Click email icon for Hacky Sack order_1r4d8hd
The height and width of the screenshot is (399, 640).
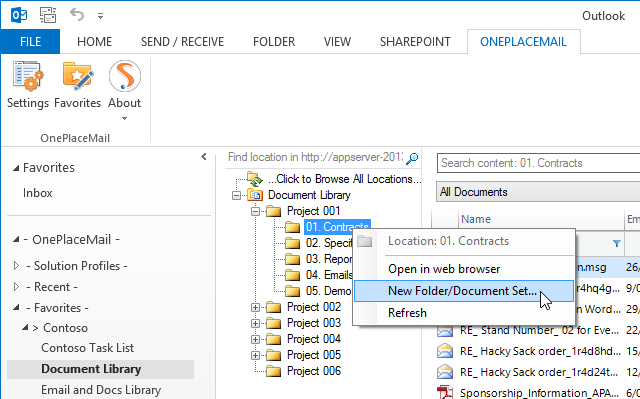[x=445, y=351]
